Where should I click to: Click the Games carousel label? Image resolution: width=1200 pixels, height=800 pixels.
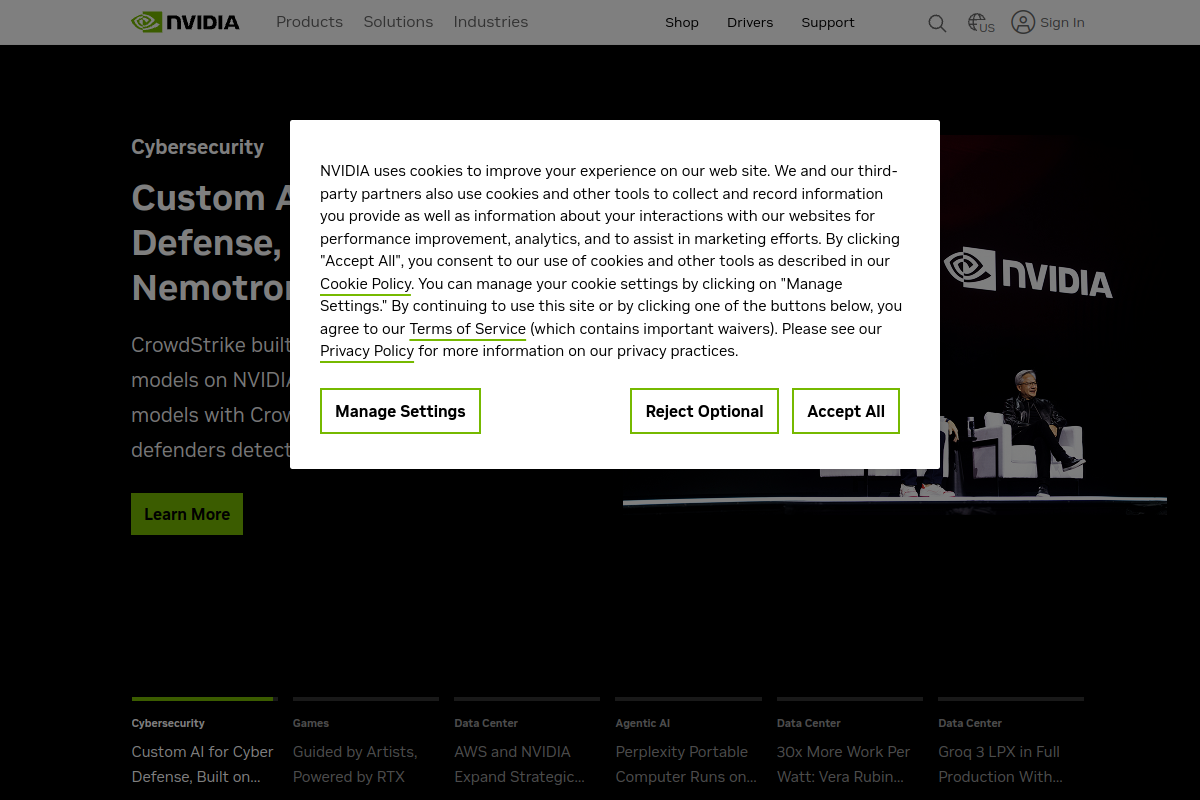311,723
